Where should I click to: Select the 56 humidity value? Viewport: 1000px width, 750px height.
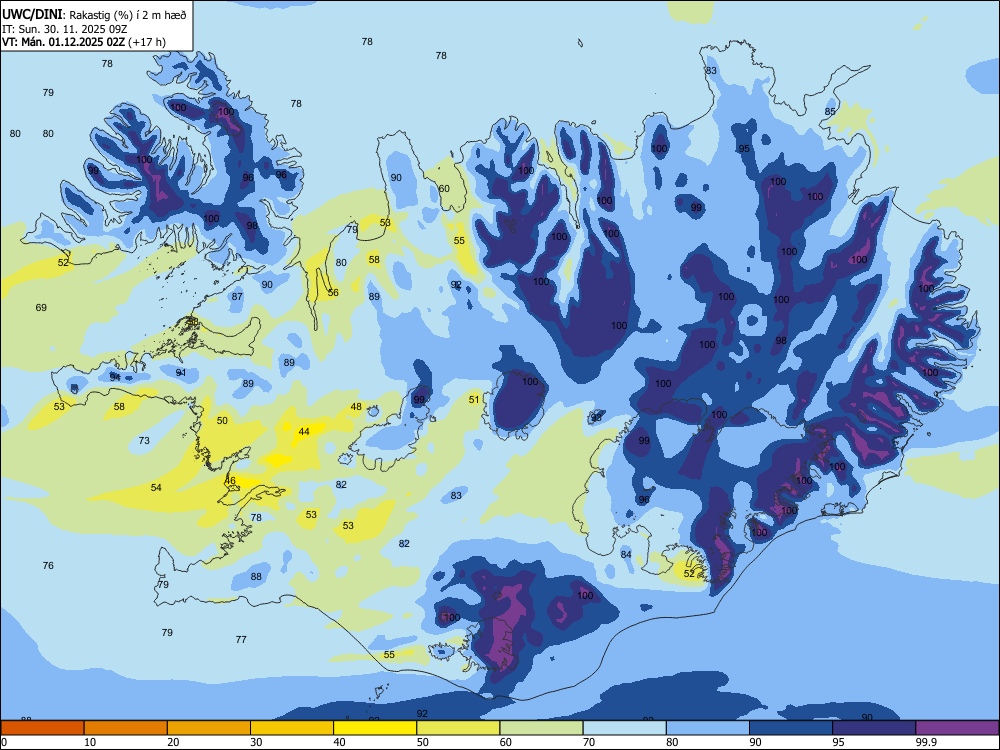[x=333, y=293]
